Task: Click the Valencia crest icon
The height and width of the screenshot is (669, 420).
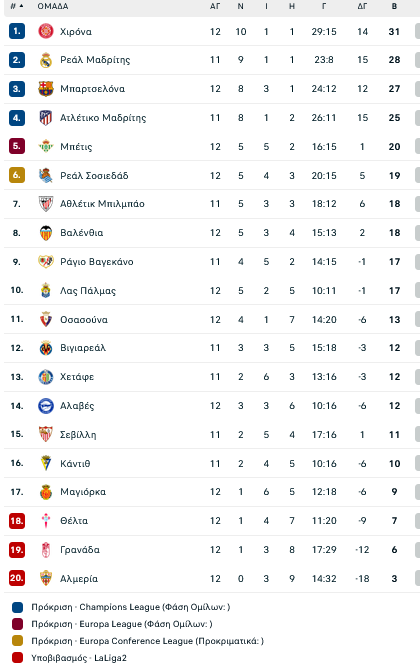Action: tap(46, 233)
